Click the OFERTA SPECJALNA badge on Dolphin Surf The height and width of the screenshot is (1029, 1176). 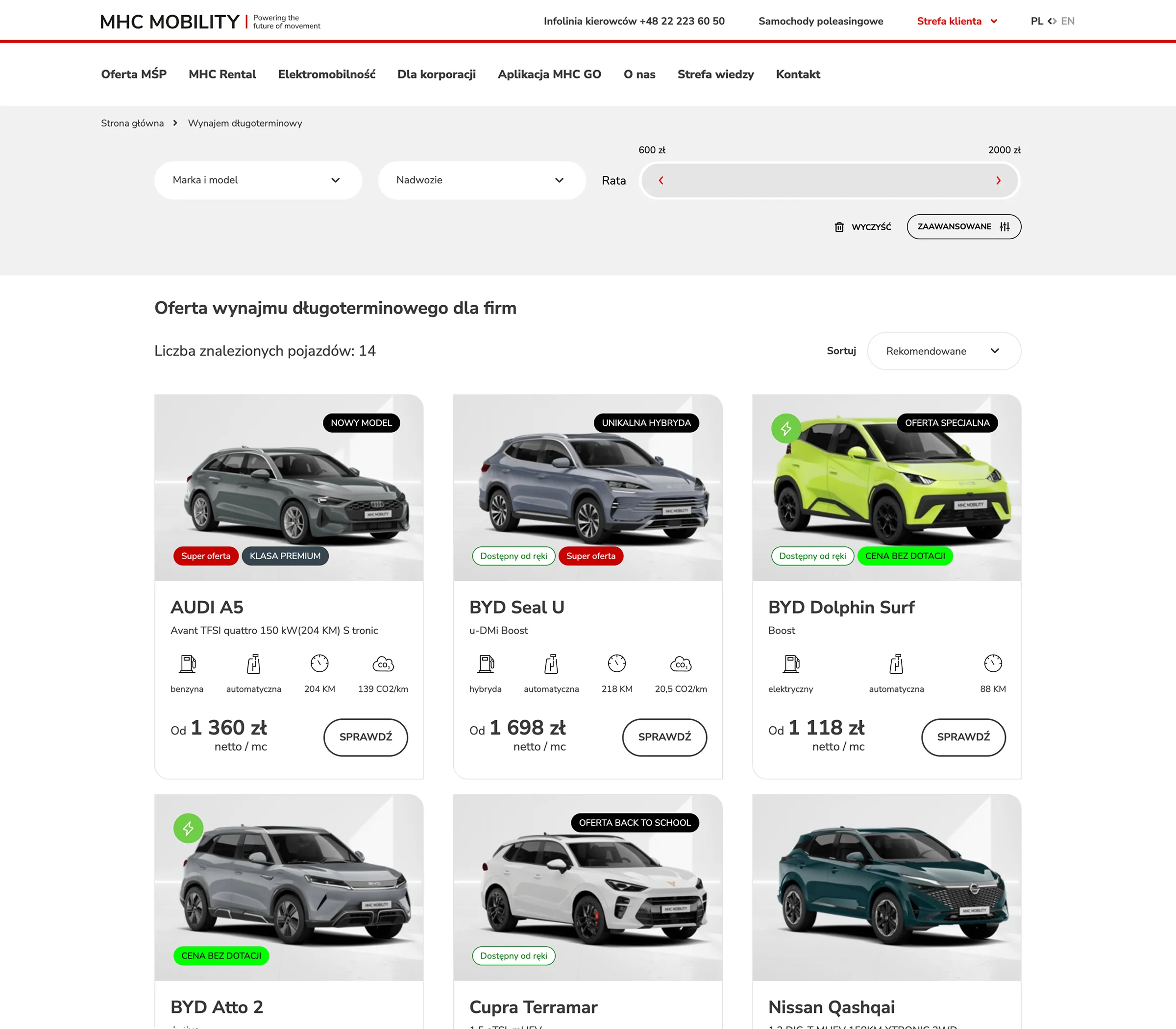tap(947, 423)
